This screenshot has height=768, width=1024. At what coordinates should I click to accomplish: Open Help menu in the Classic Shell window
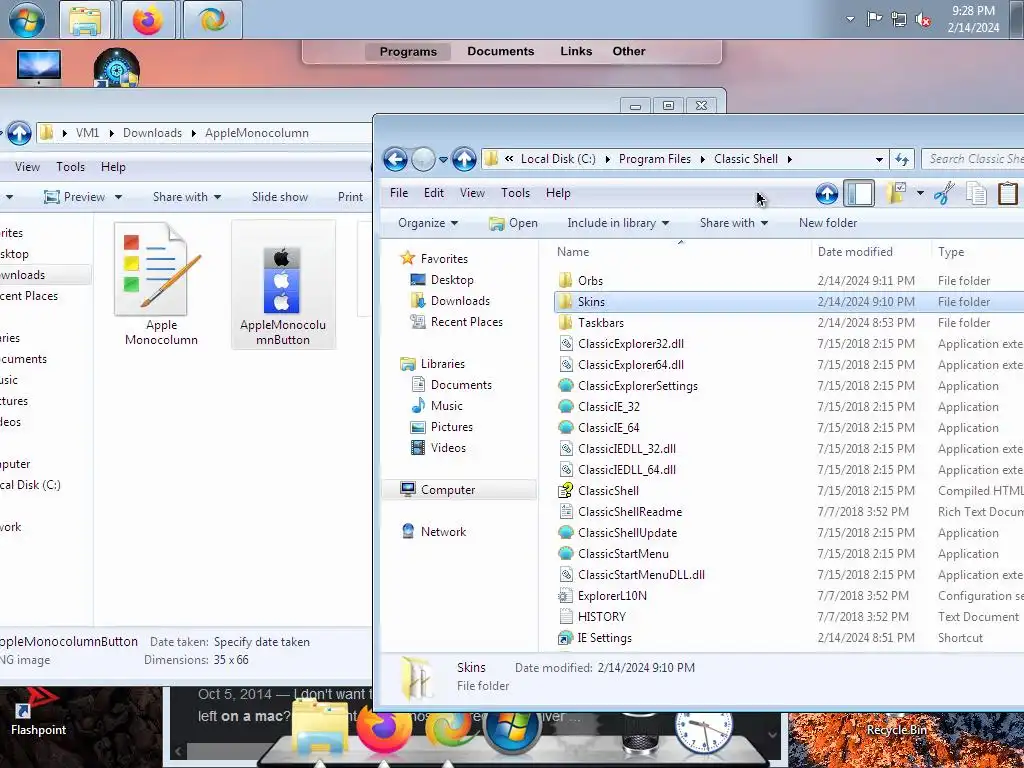tap(558, 193)
